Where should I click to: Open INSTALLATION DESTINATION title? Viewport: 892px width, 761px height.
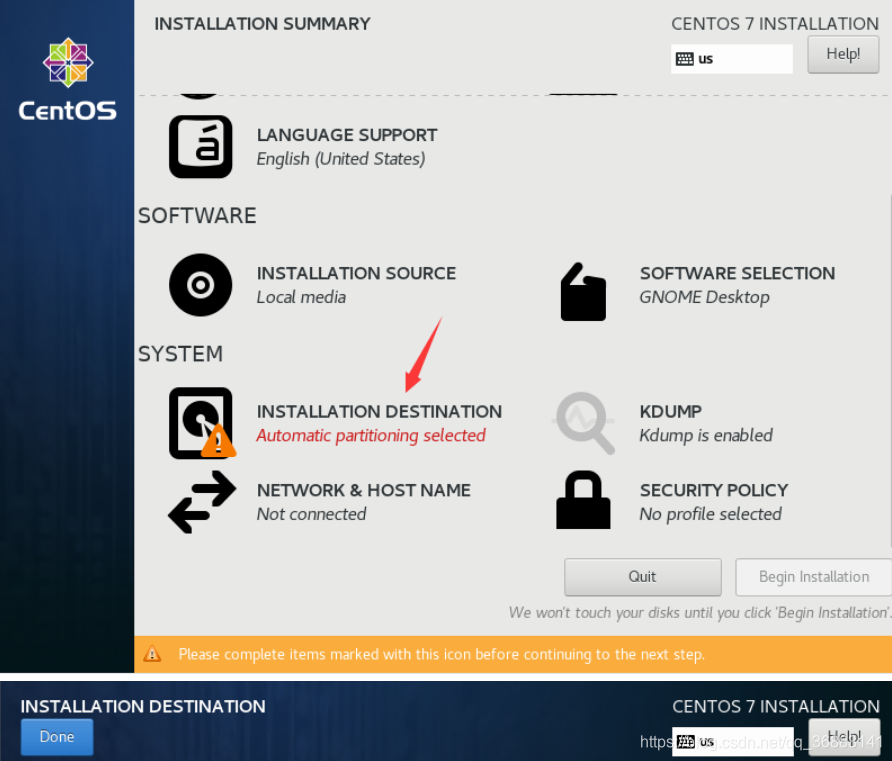point(379,411)
